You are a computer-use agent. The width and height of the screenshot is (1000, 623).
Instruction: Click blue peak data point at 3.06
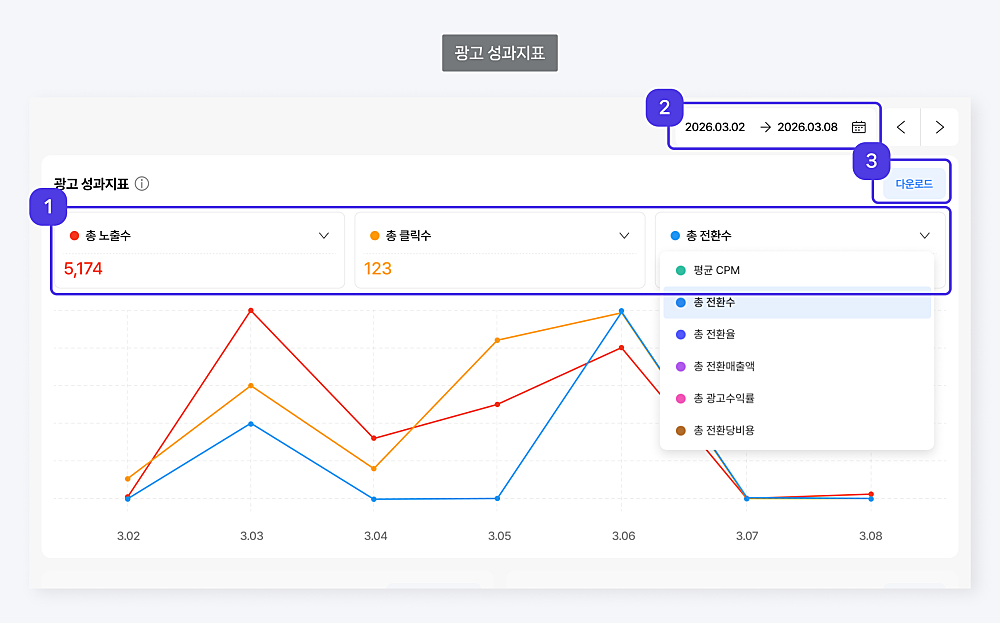(622, 311)
